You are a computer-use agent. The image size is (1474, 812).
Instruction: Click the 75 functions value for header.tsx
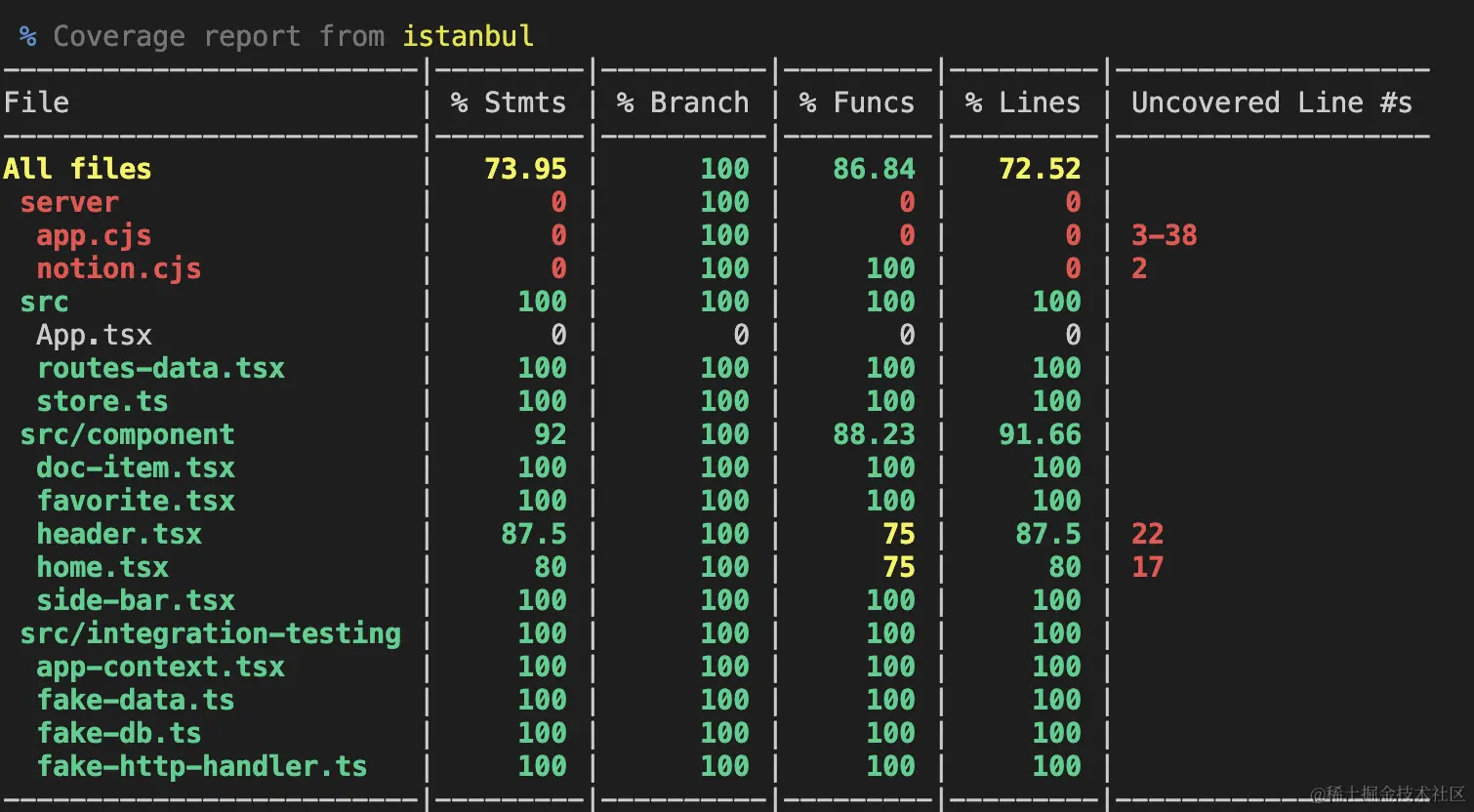click(x=898, y=534)
